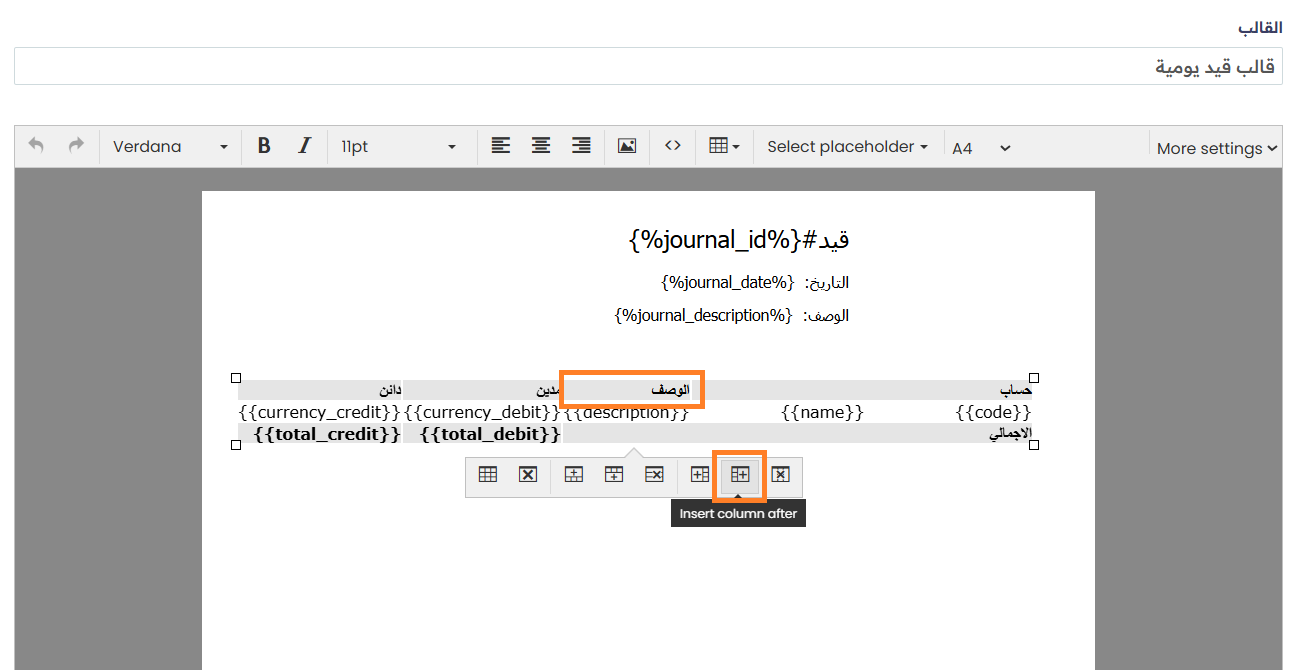Click the Insert column after icon
Screen dimensions: 1299x670
(740, 475)
